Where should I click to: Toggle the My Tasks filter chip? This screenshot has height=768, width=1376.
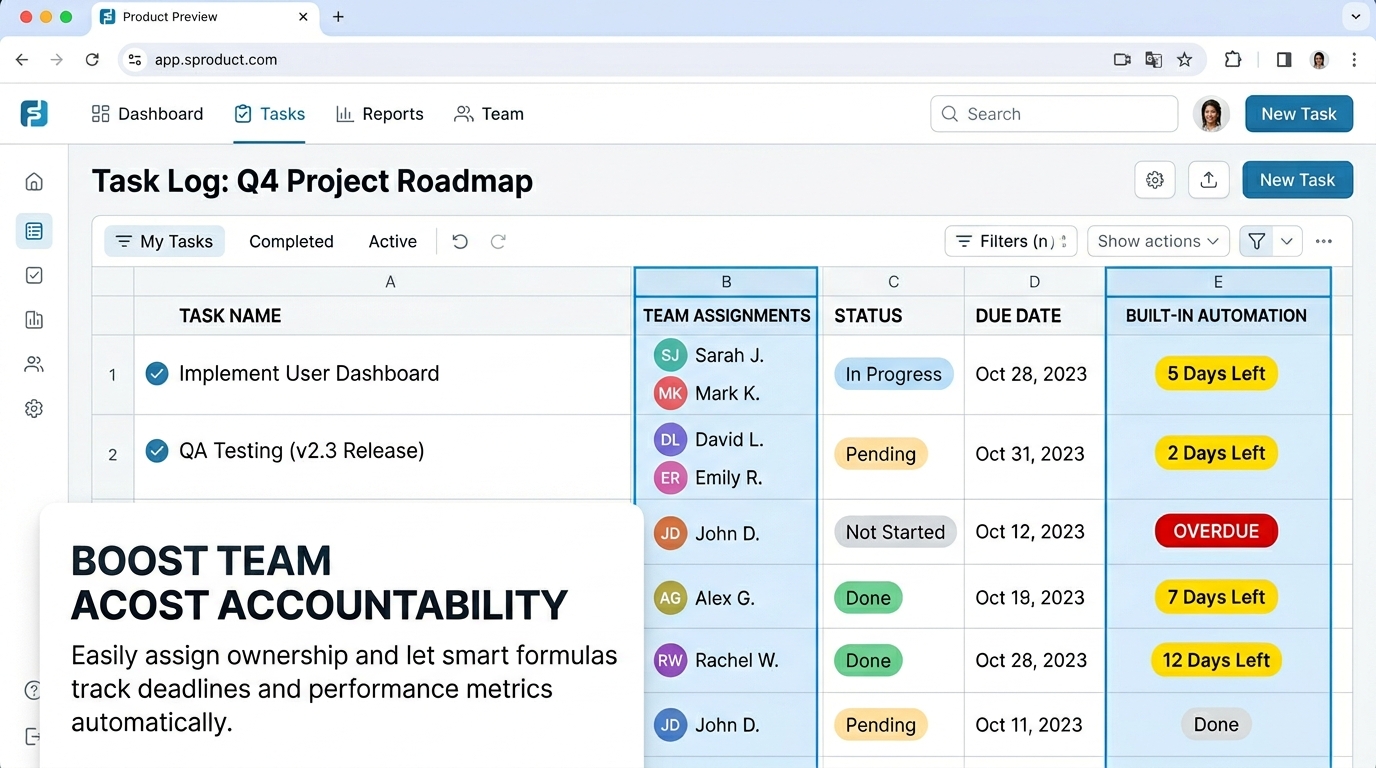(165, 241)
